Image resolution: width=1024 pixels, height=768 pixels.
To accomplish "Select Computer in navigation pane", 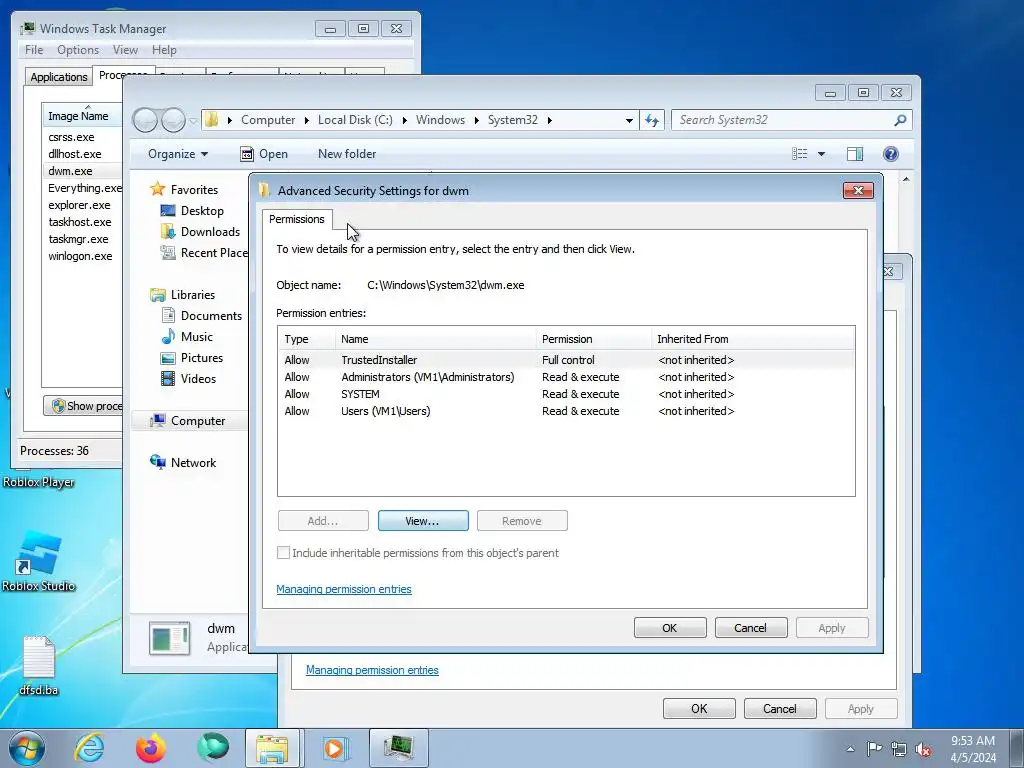I will 198,421.
